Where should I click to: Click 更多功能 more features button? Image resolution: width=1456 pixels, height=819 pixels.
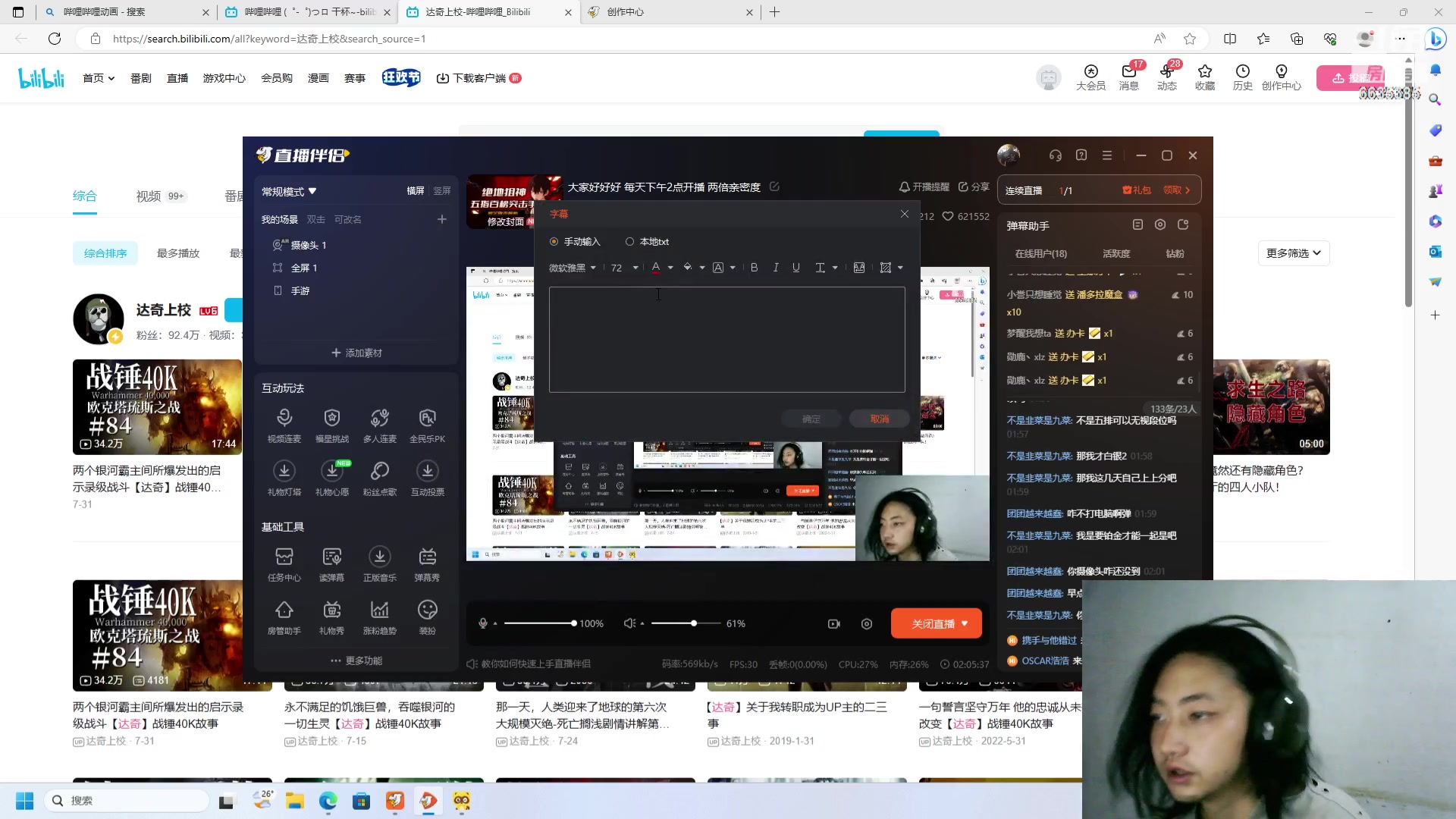point(356,661)
